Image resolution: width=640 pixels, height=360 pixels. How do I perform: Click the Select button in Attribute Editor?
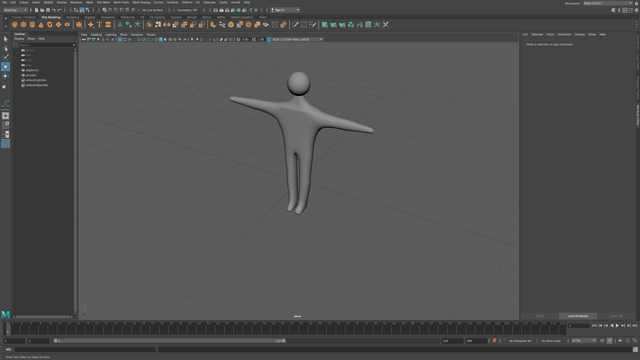coord(540,316)
